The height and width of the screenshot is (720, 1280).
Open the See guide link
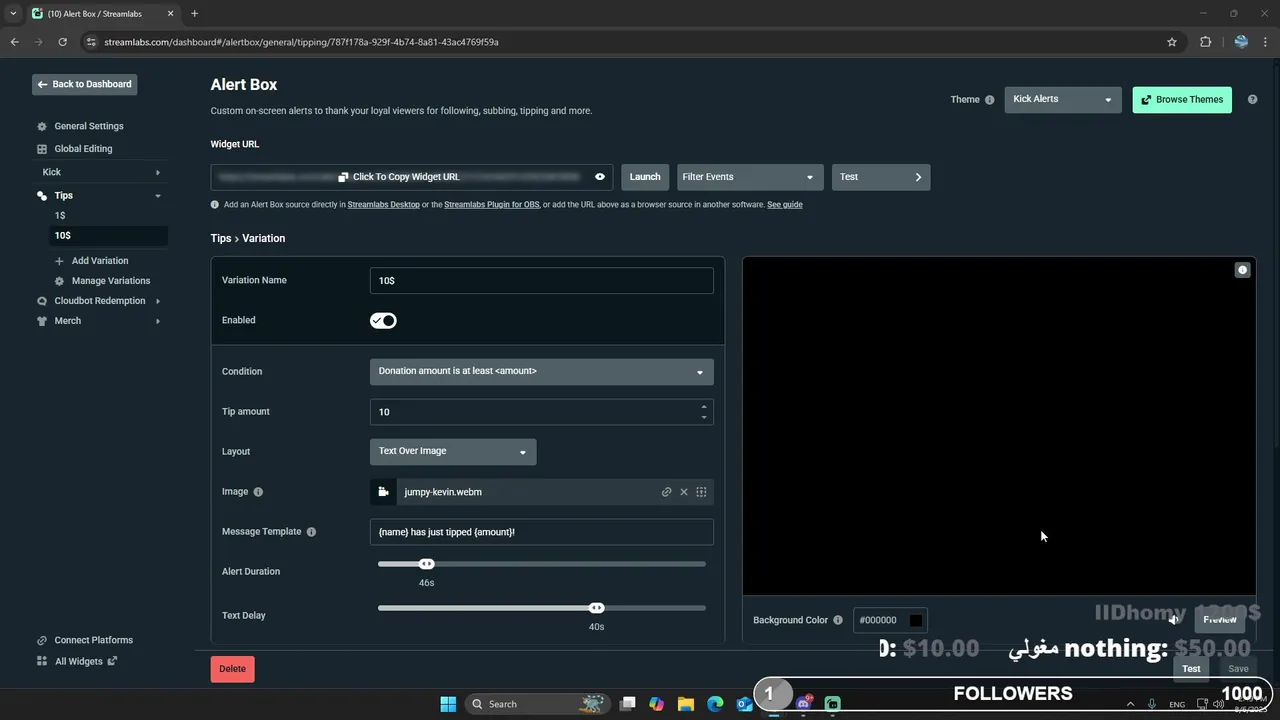tap(785, 205)
